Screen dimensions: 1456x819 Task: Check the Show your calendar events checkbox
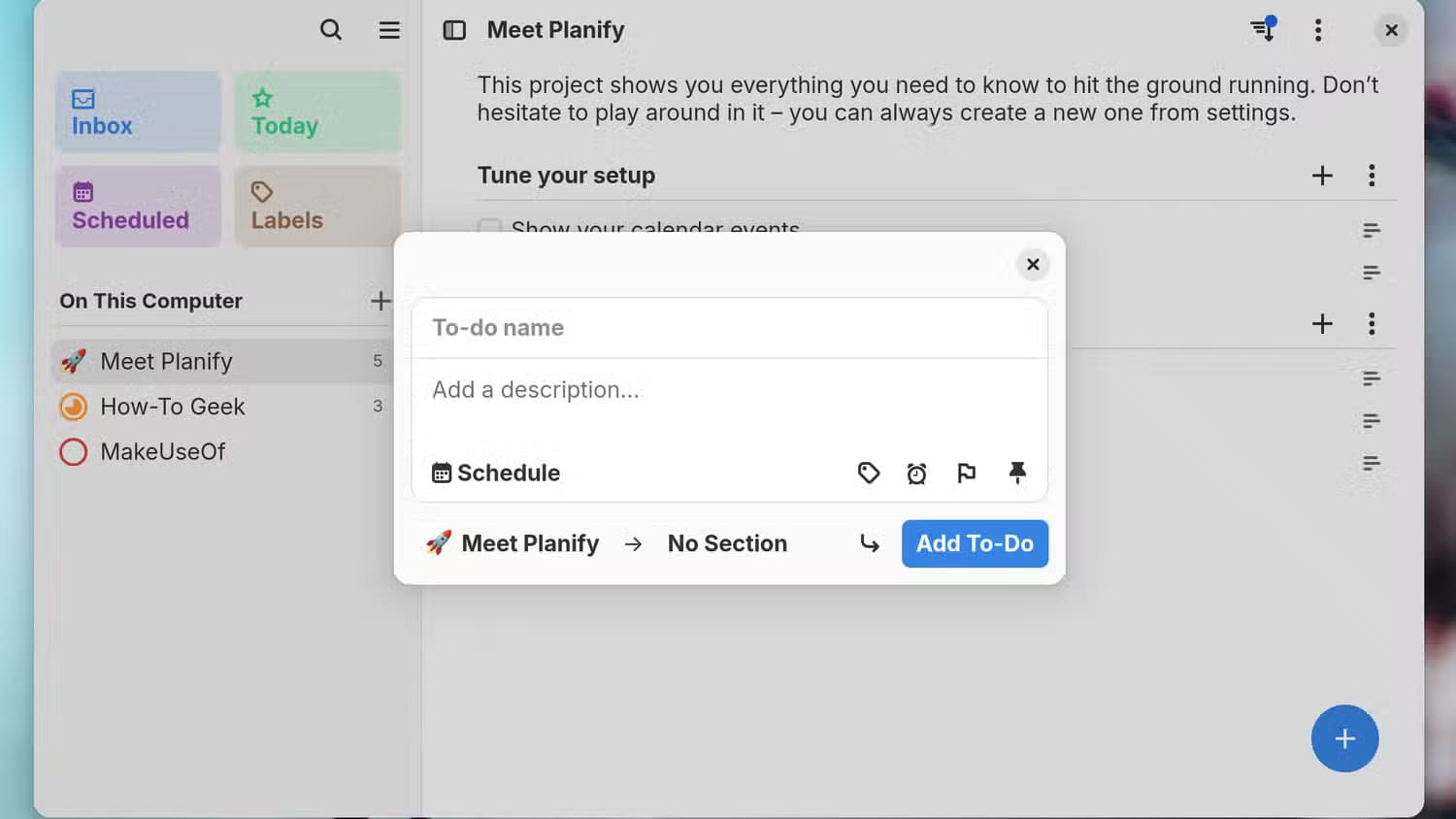[489, 226]
